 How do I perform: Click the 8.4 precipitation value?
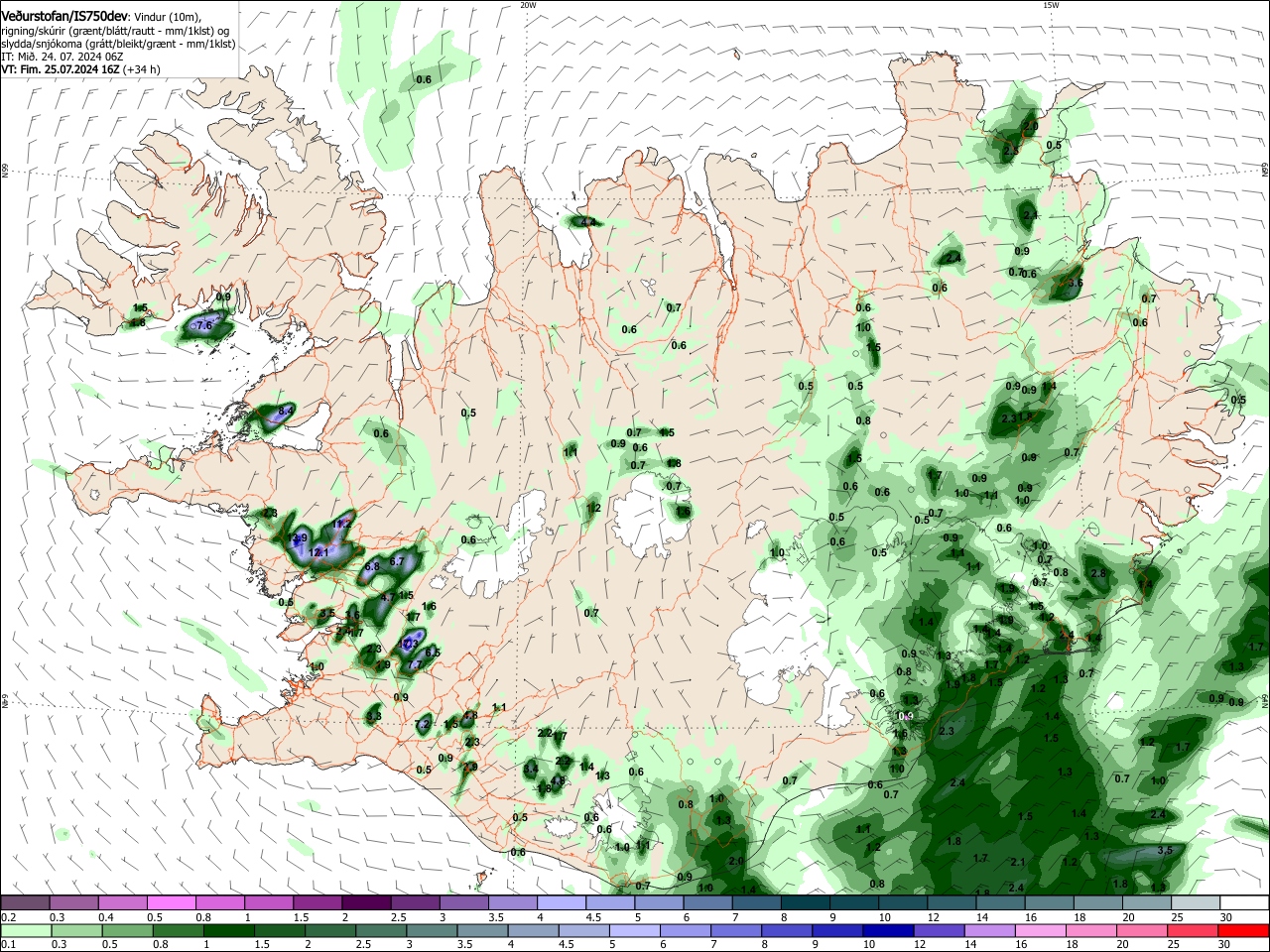[x=286, y=410]
